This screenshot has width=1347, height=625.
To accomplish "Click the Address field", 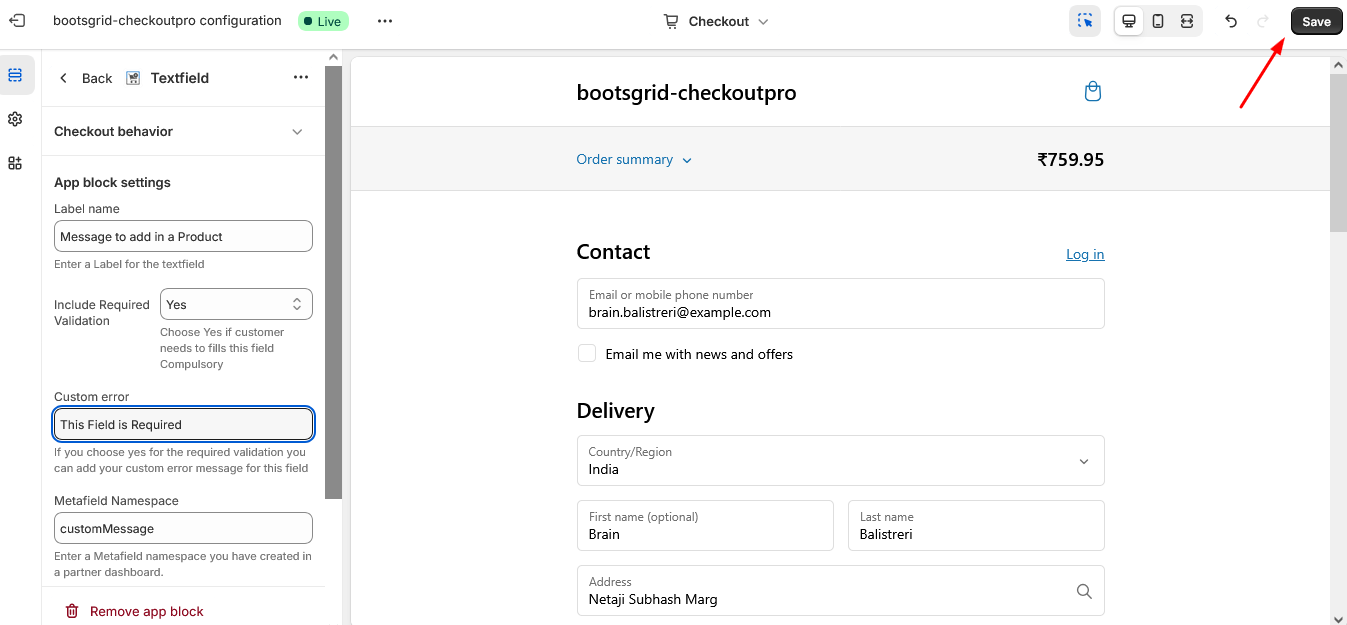I will (840, 590).
